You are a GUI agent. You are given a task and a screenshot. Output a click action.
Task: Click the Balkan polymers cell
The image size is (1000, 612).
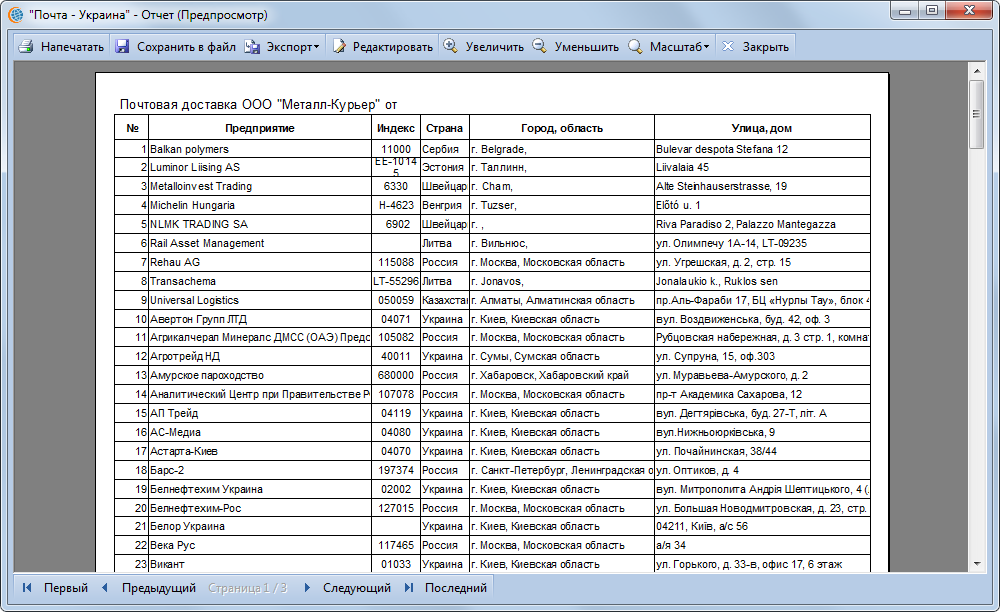pyautogui.click(x=260, y=149)
